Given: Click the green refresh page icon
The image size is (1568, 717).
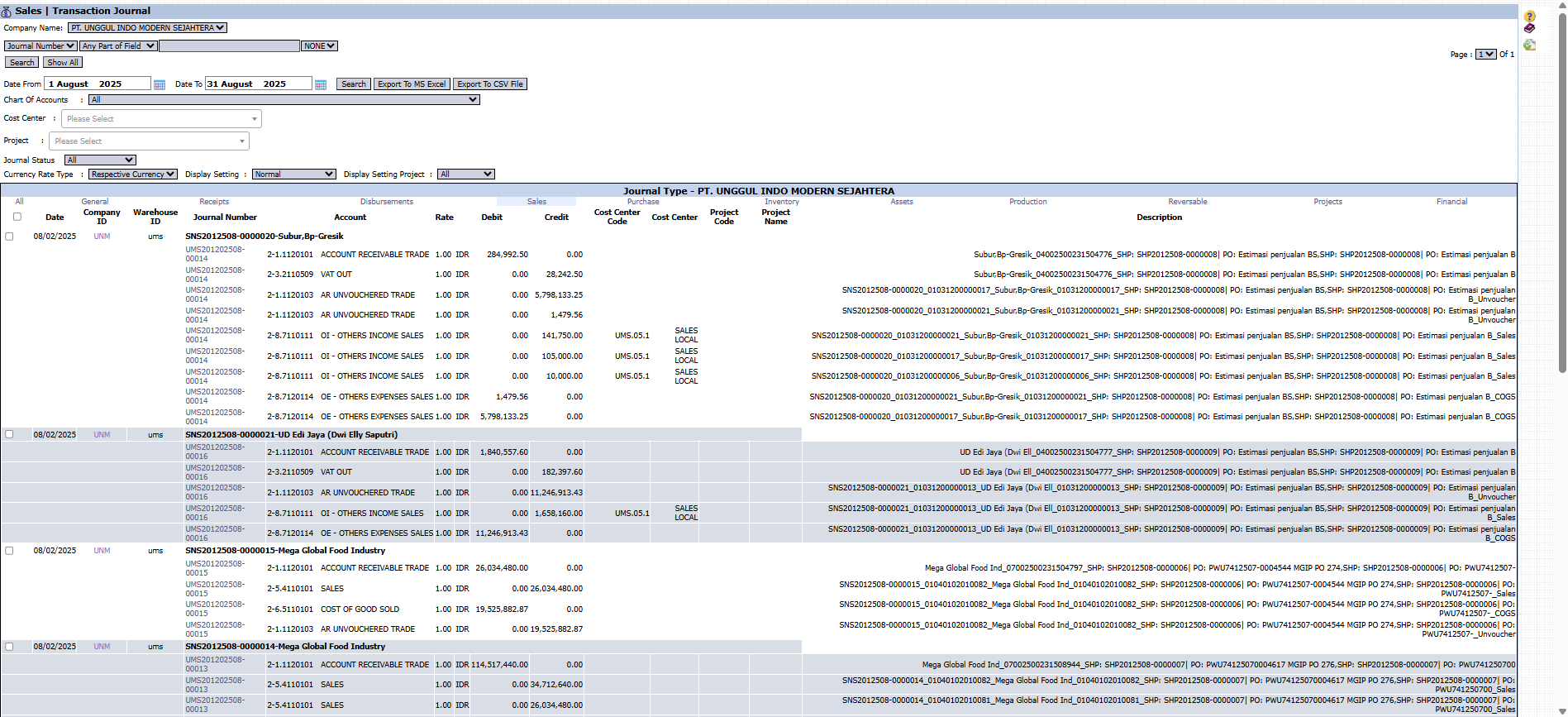Looking at the screenshot, I should click(x=1530, y=45).
